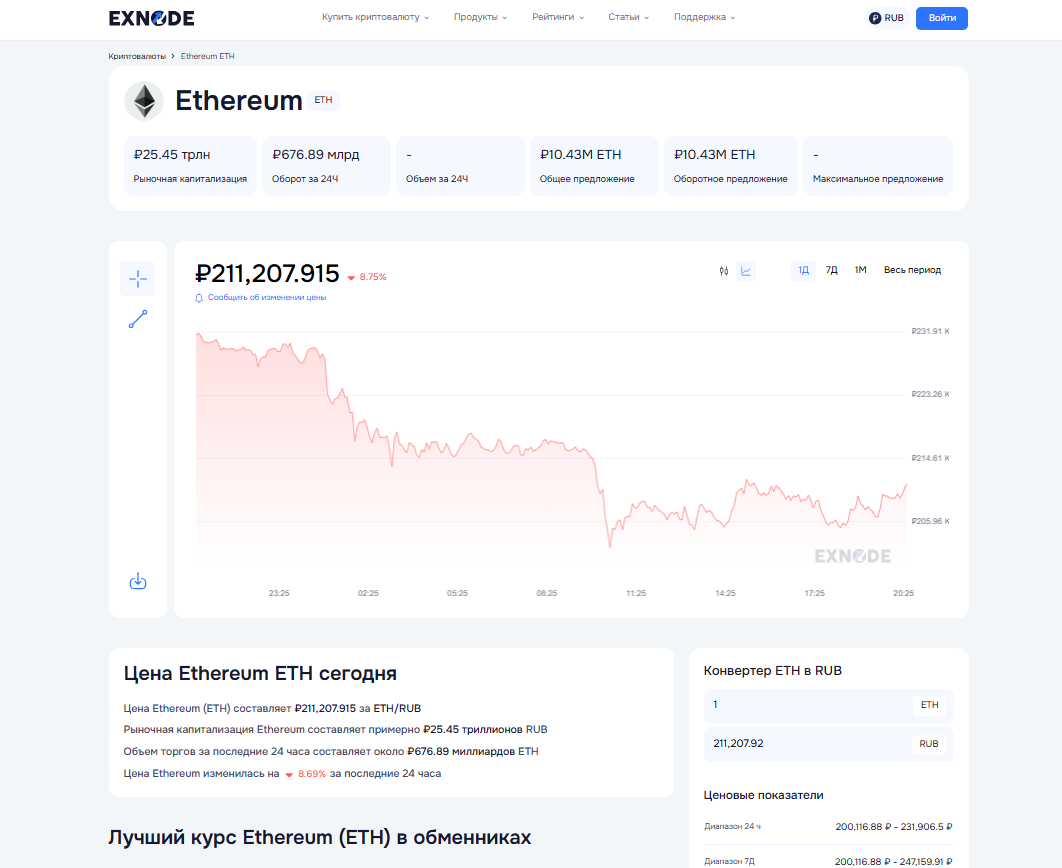Select the trend line drawing tool
This screenshot has height=868, width=1062.
click(x=138, y=318)
